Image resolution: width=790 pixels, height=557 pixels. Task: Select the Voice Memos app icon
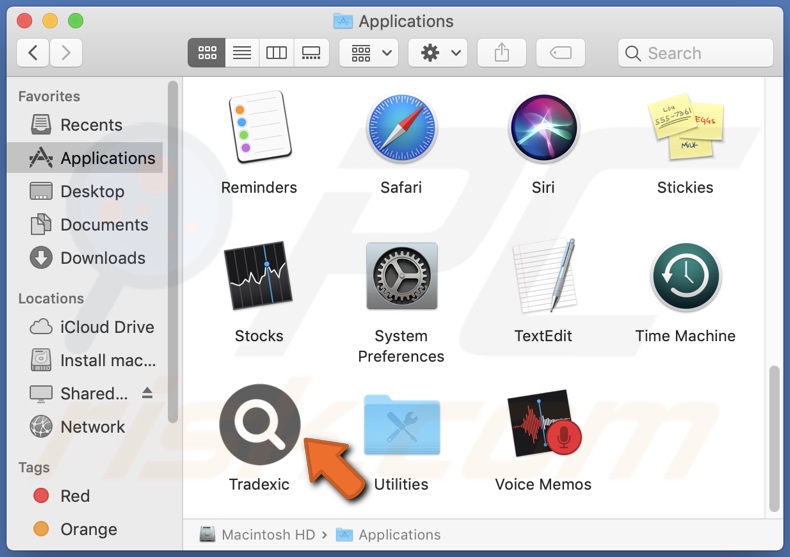point(544,423)
